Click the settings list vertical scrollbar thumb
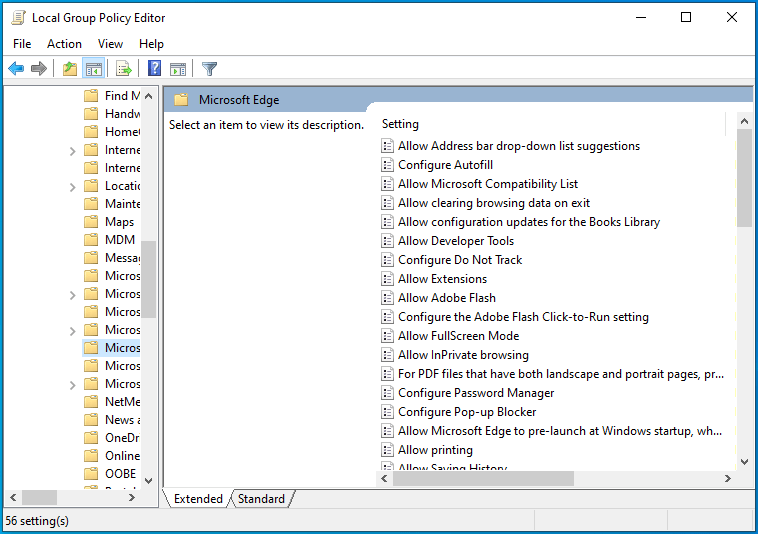The height and width of the screenshot is (534, 758). click(744, 178)
